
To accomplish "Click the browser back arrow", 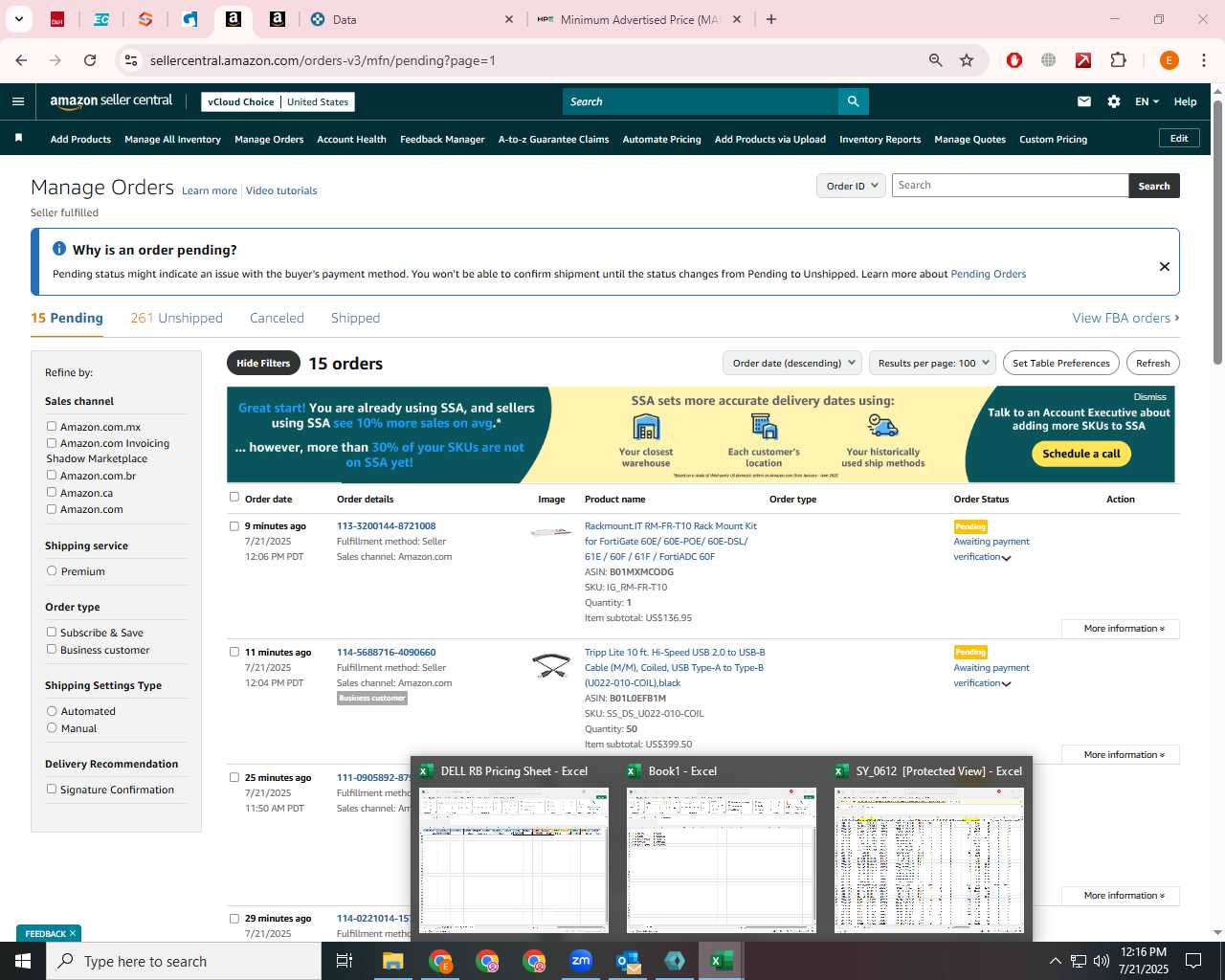I will point(21,60).
